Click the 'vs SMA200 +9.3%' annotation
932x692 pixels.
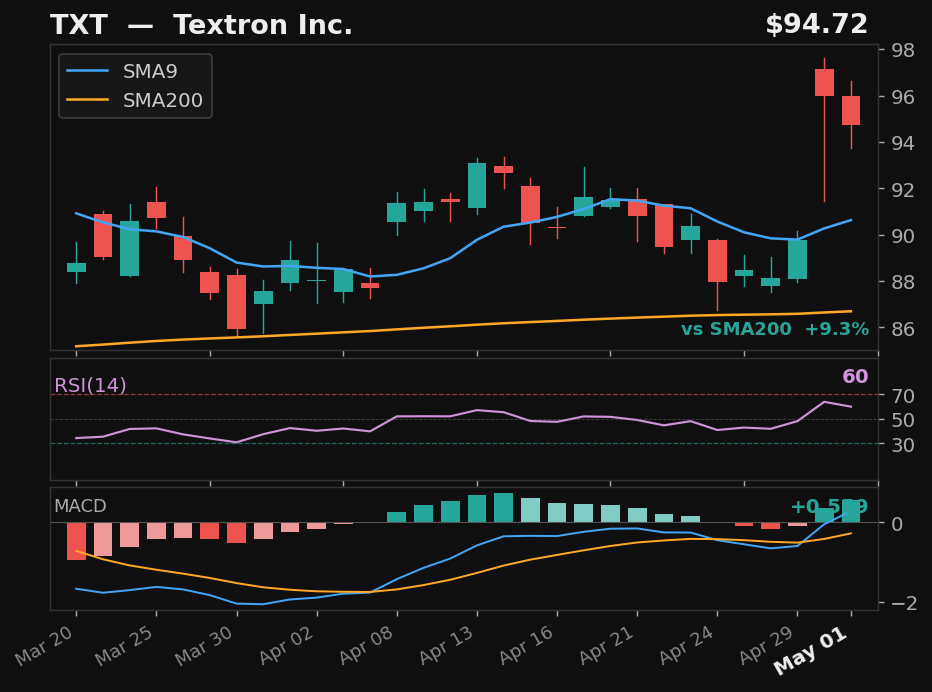point(774,329)
